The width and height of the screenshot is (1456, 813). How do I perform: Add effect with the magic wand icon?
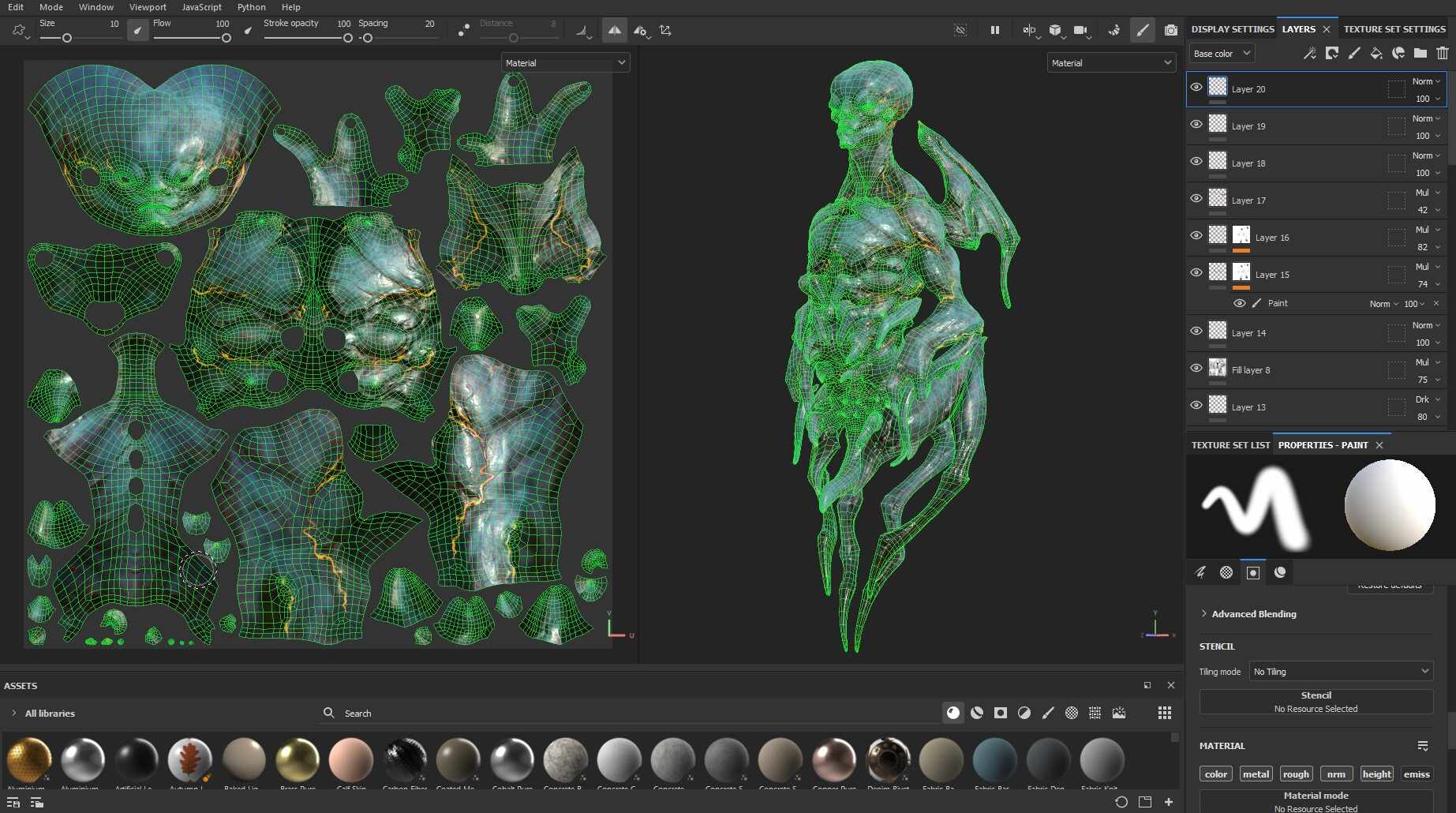1309,53
